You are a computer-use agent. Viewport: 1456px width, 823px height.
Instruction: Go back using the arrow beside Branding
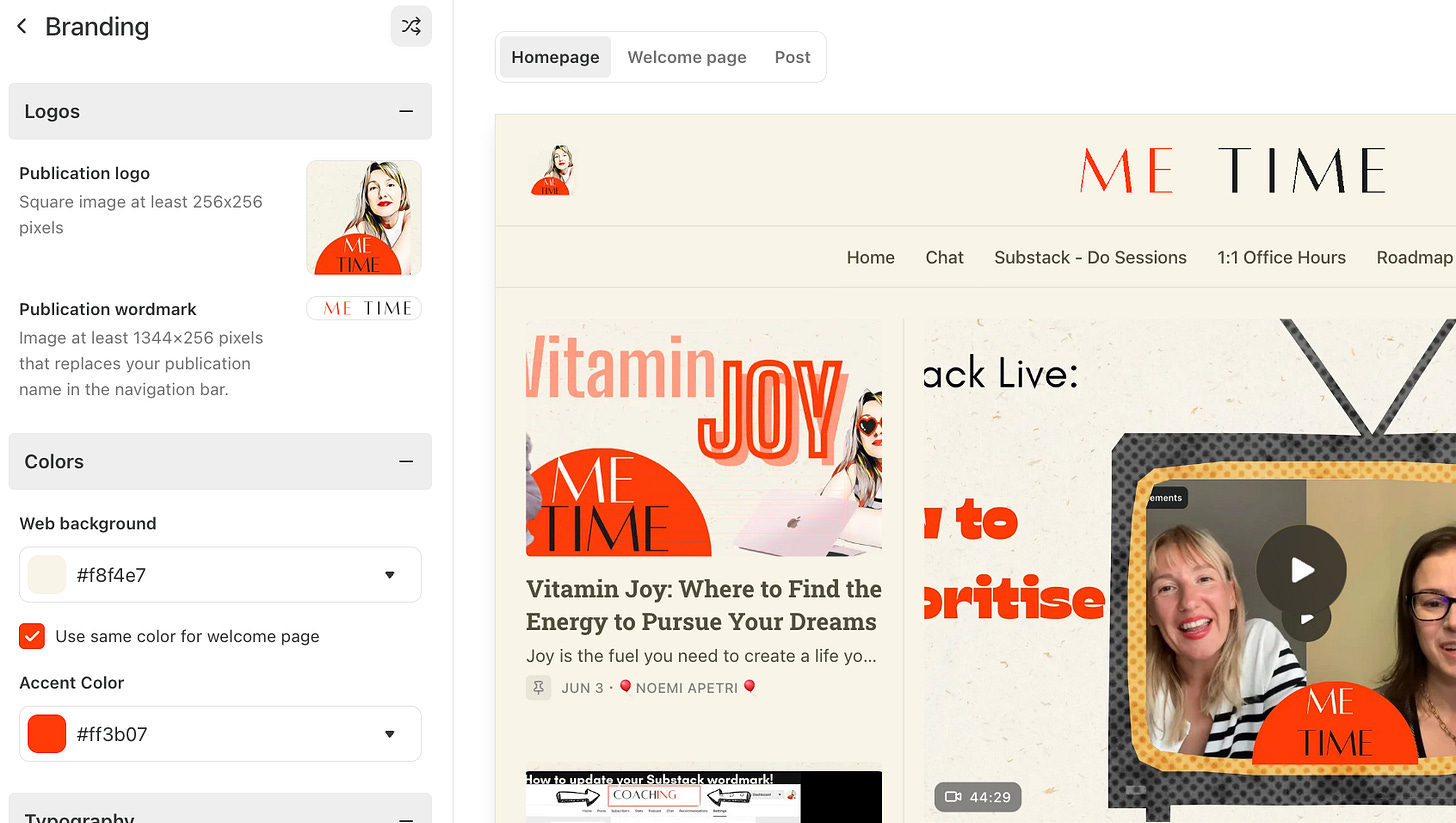pos(22,26)
